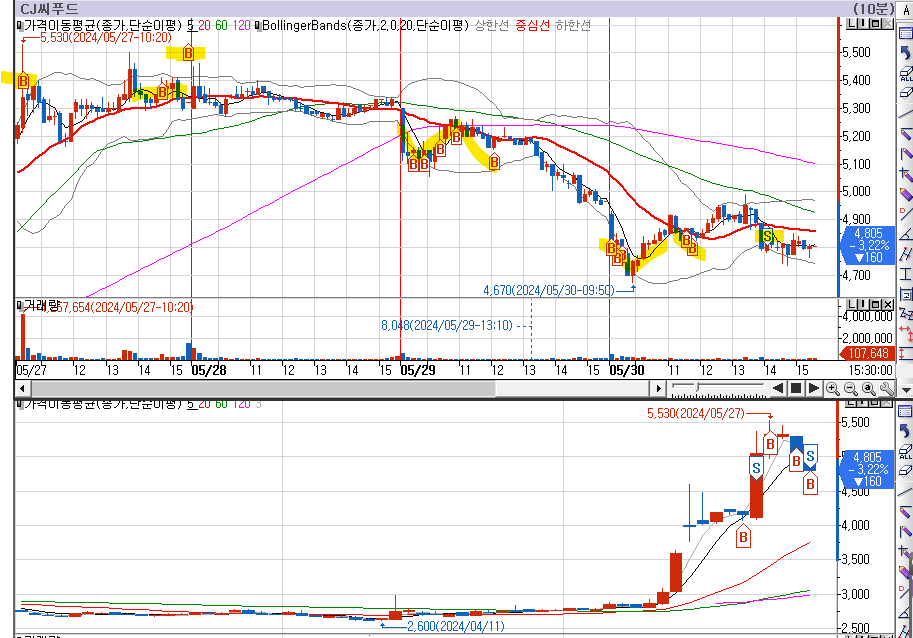The height and width of the screenshot is (638, 913).
Task: Click 'L' button of the volume pane
Action: (x=851, y=304)
